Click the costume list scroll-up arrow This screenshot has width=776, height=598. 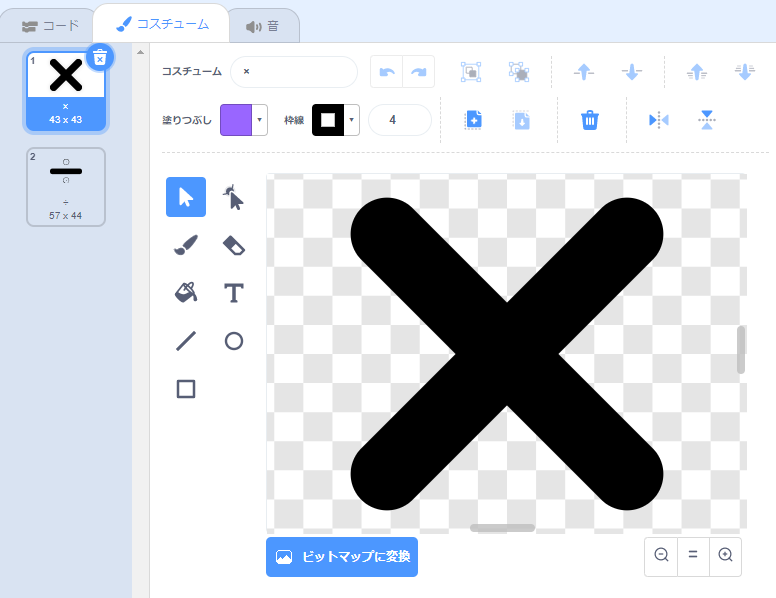click(x=141, y=52)
